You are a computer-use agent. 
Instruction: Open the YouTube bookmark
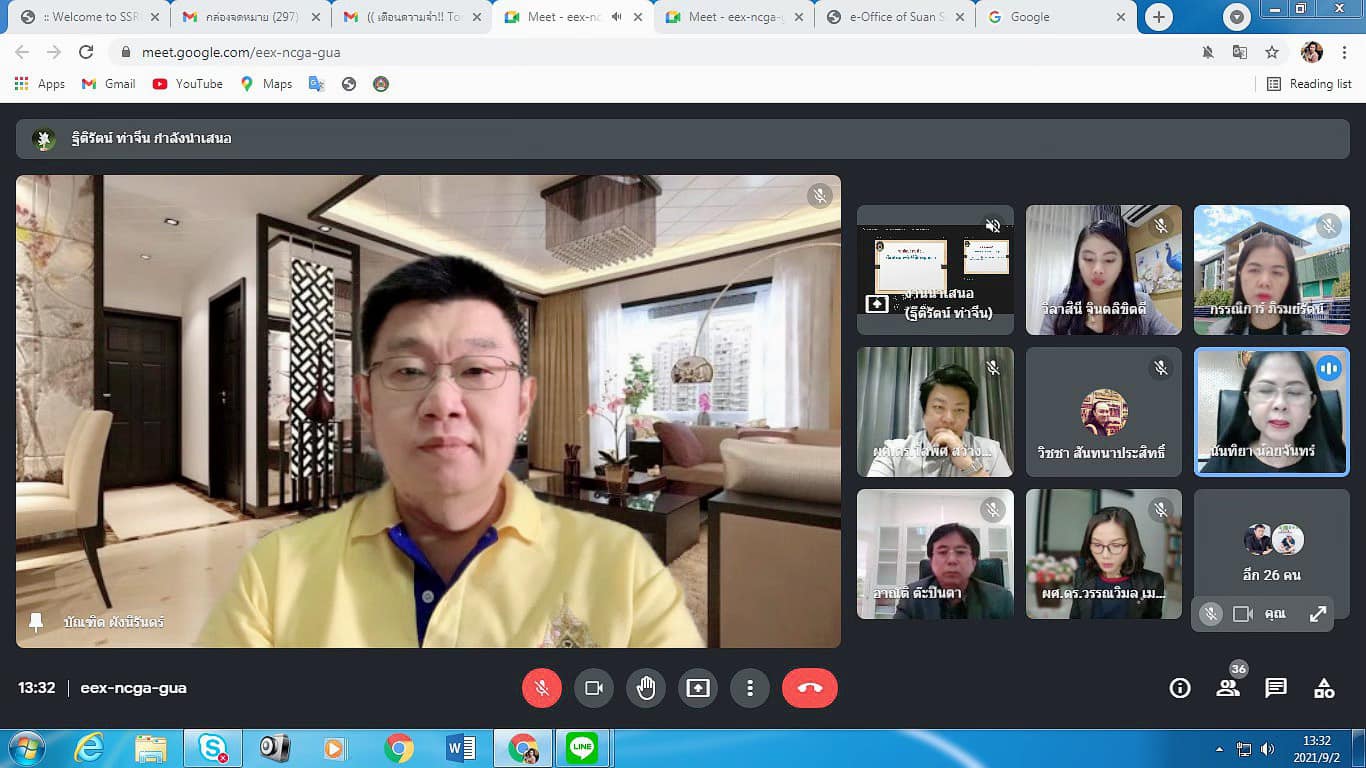[188, 84]
